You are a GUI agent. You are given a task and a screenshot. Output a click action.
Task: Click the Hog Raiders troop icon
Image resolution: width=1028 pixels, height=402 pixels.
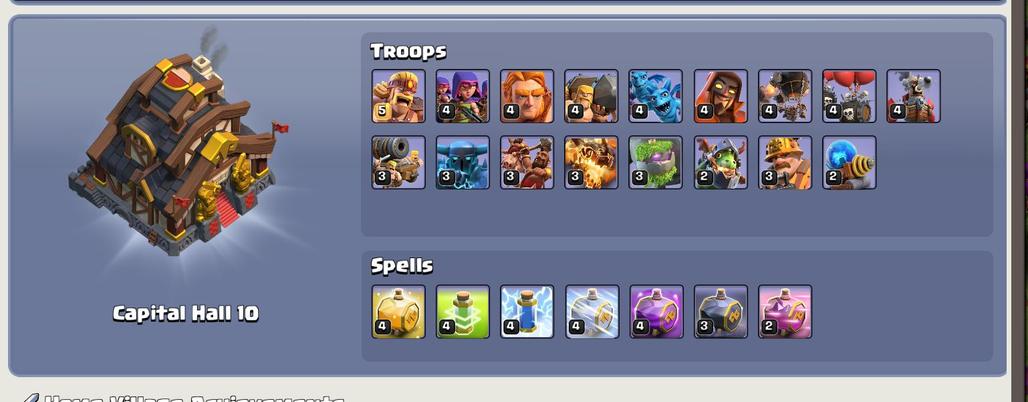526,163
